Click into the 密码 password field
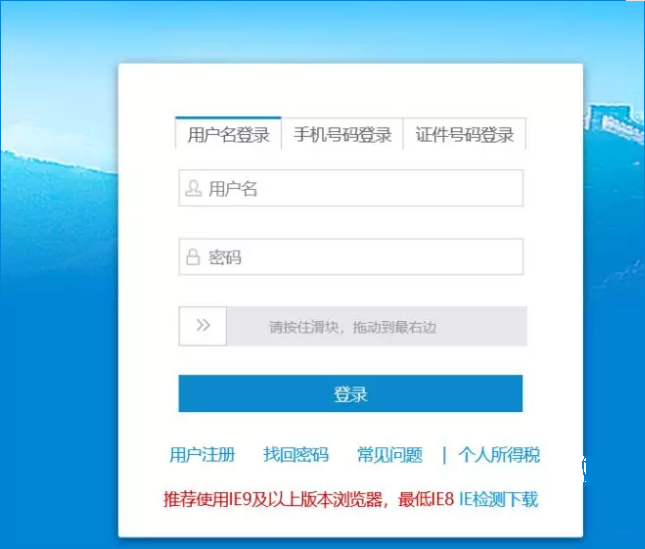This screenshot has width=645, height=549. point(351,257)
